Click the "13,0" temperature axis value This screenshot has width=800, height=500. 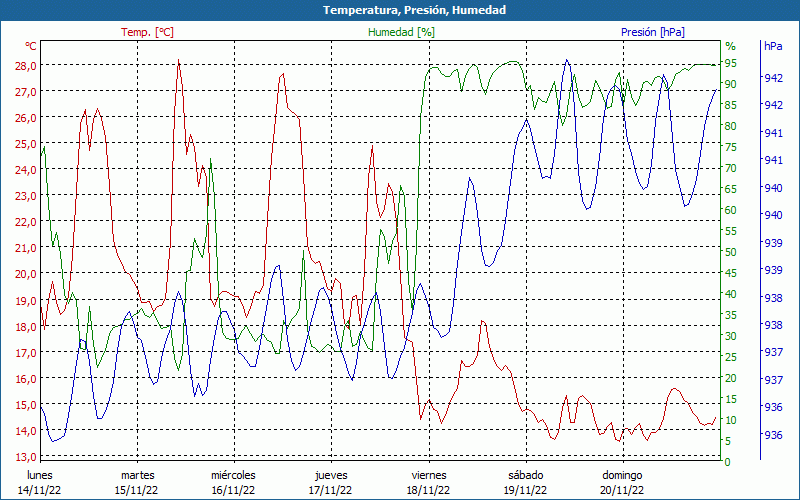click(x=26, y=457)
